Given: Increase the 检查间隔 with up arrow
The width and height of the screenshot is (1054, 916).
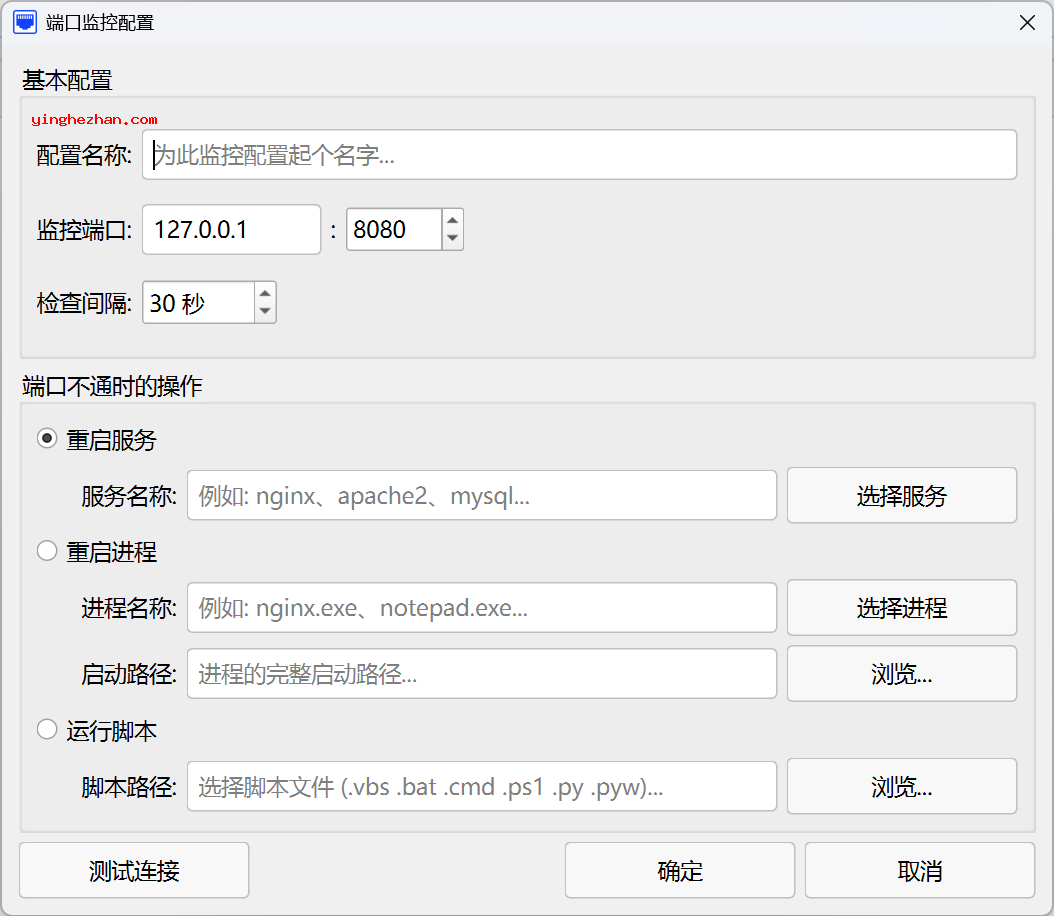Looking at the screenshot, I should [265, 293].
